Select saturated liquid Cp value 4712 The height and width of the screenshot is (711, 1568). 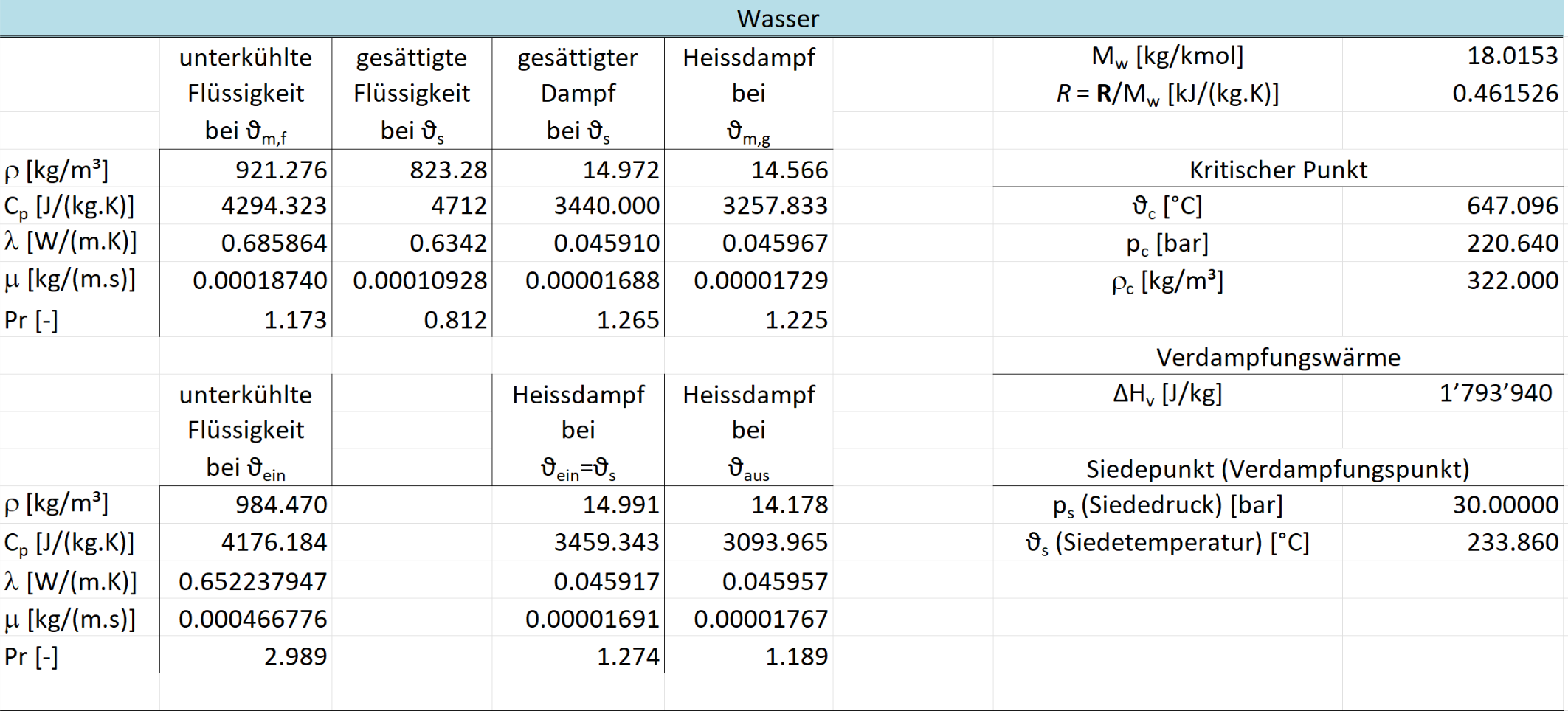click(459, 206)
